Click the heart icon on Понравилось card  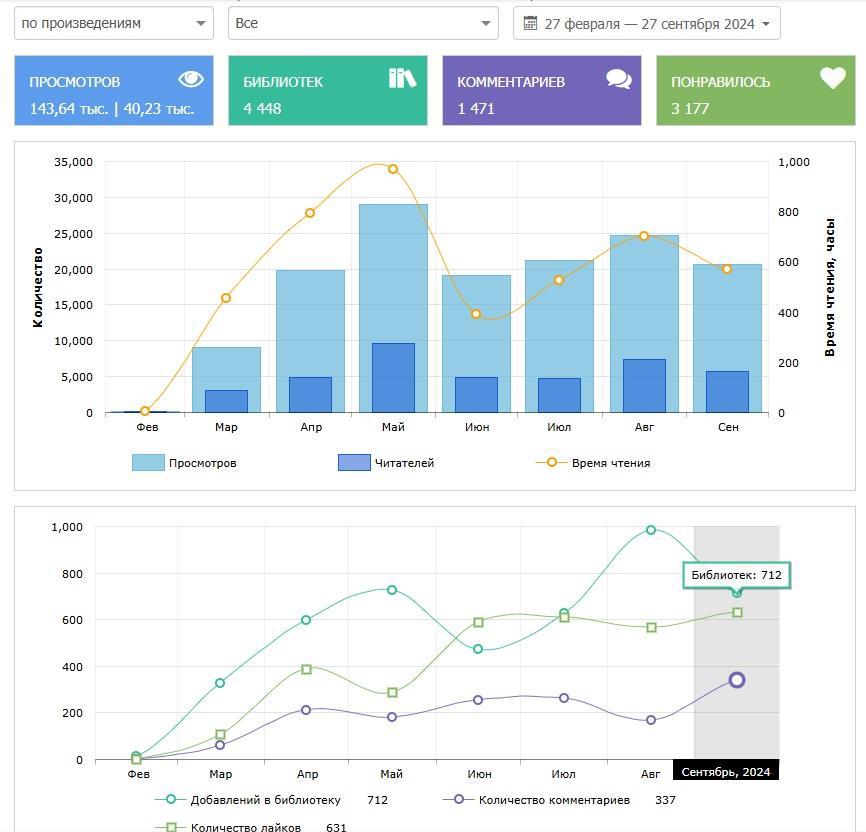(x=832, y=79)
